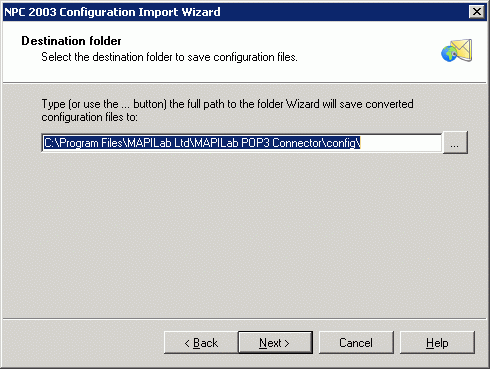Image resolution: width=490 pixels, height=369 pixels.
Task: Click the globe and envelope wizard icon
Action: [x=457, y=51]
